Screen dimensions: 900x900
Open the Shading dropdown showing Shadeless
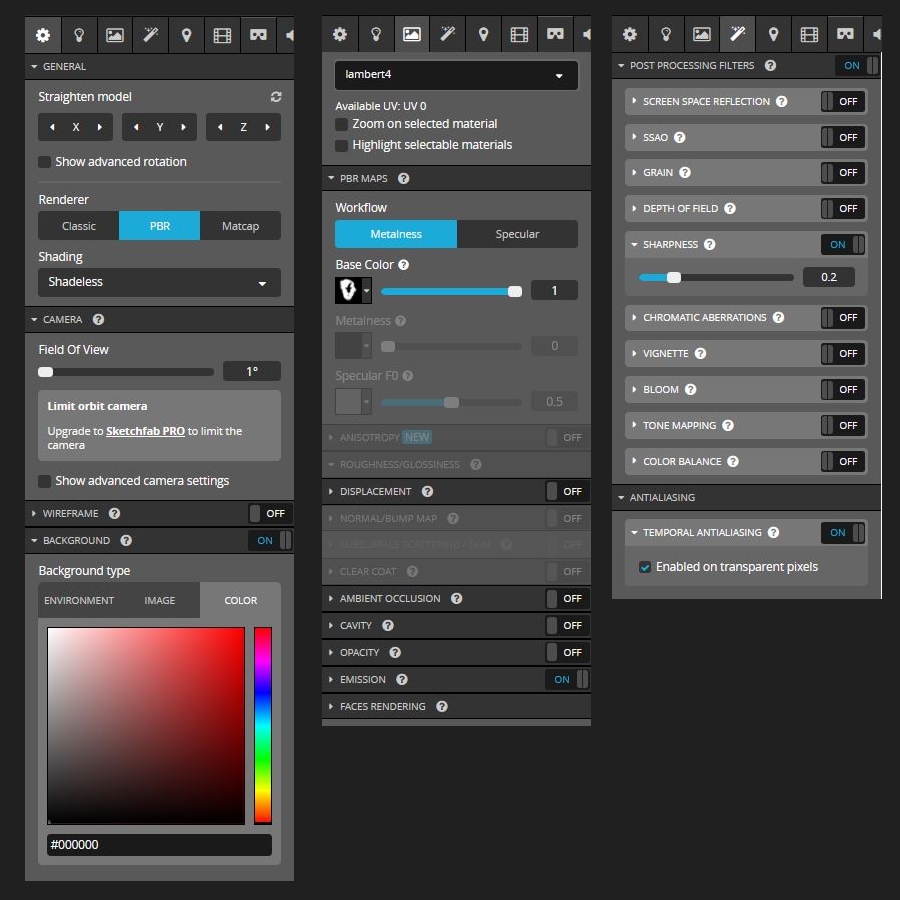tap(159, 282)
